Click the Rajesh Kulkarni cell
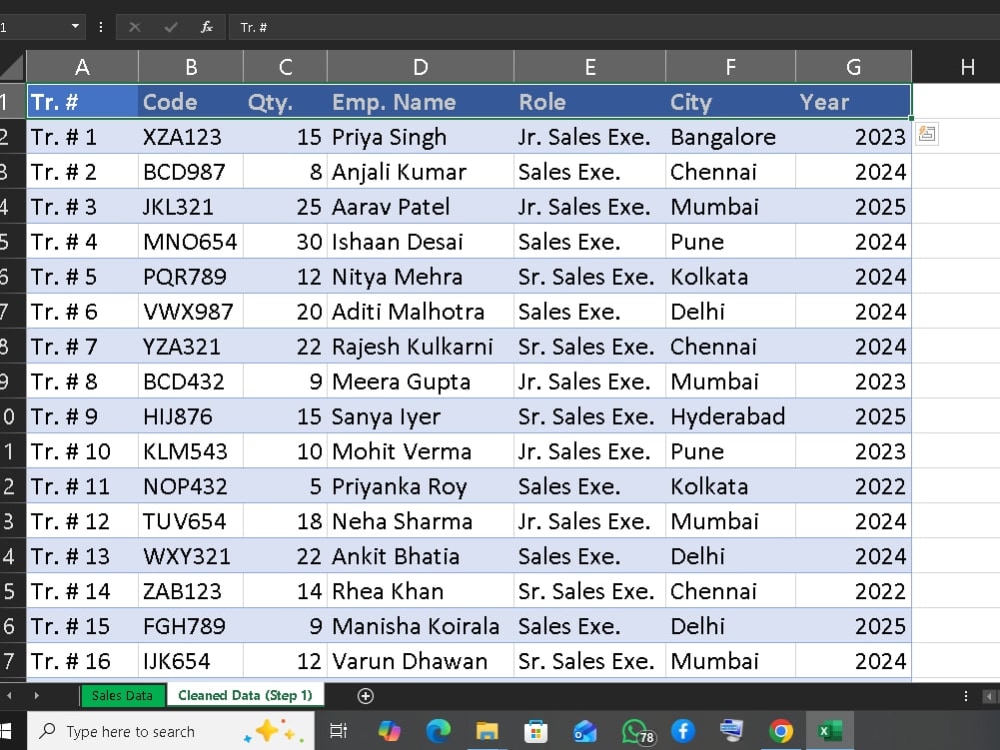This screenshot has width=1000, height=750. pos(420,346)
